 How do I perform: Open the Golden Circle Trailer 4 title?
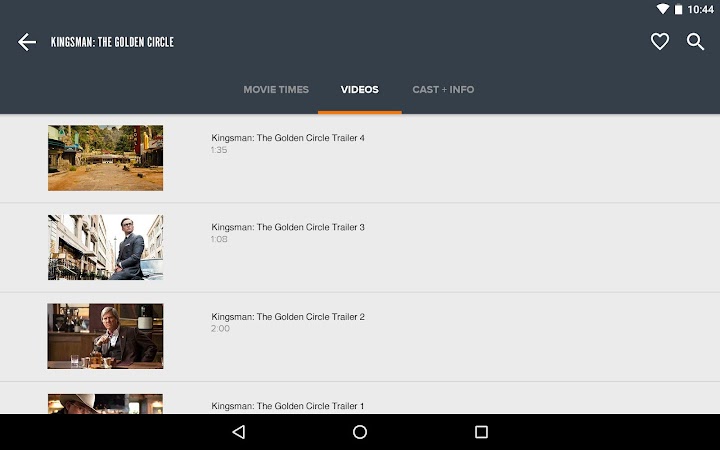point(288,138)
